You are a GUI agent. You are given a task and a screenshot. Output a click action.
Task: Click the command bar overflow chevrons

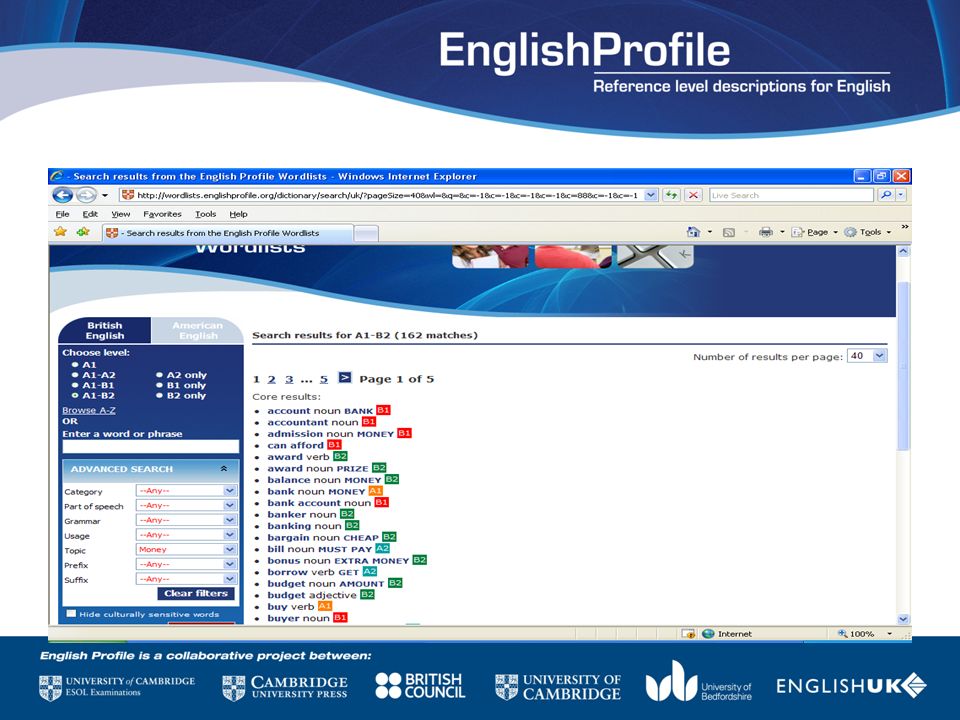(904, 227)
